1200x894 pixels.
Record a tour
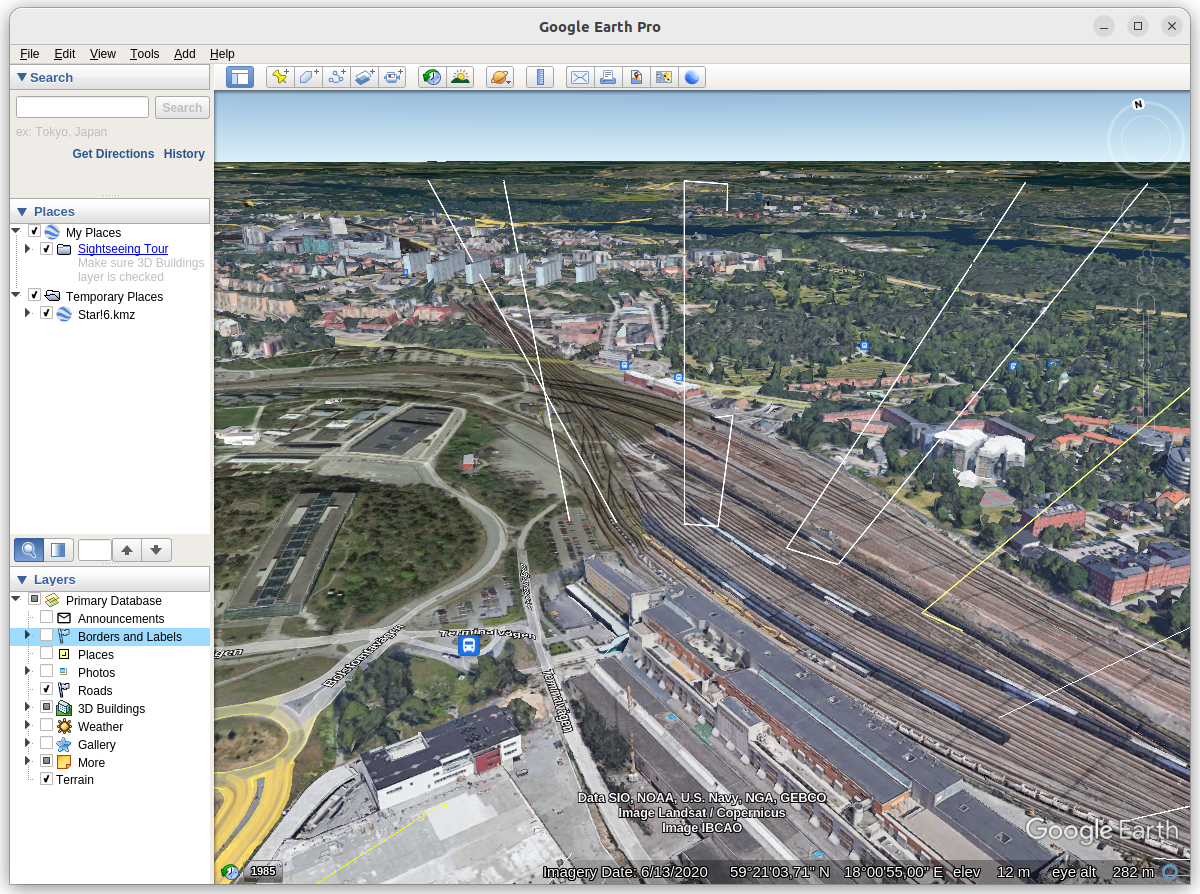click(392, 77)
